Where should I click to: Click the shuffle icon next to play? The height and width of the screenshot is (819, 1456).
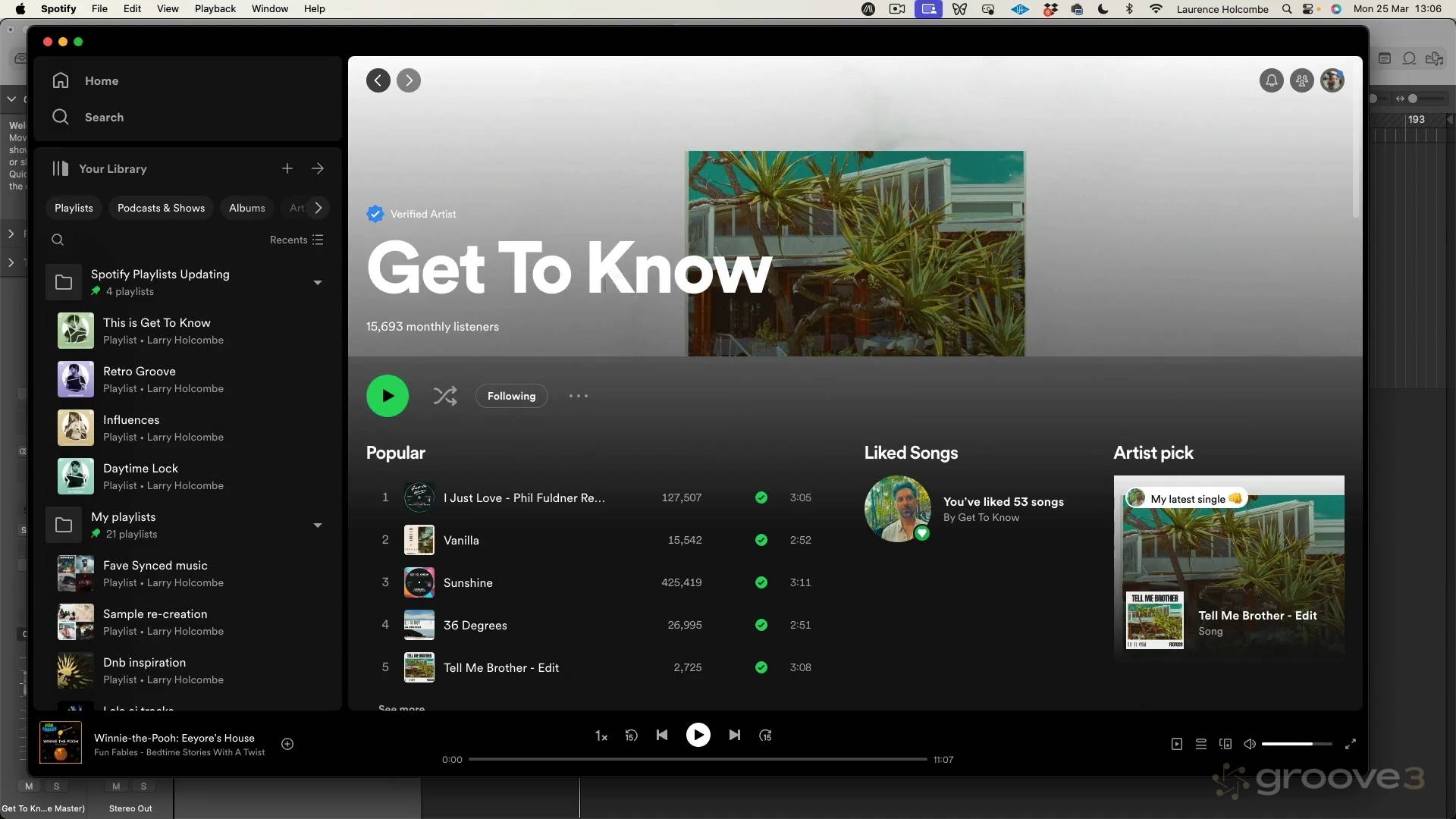point(445,396)
